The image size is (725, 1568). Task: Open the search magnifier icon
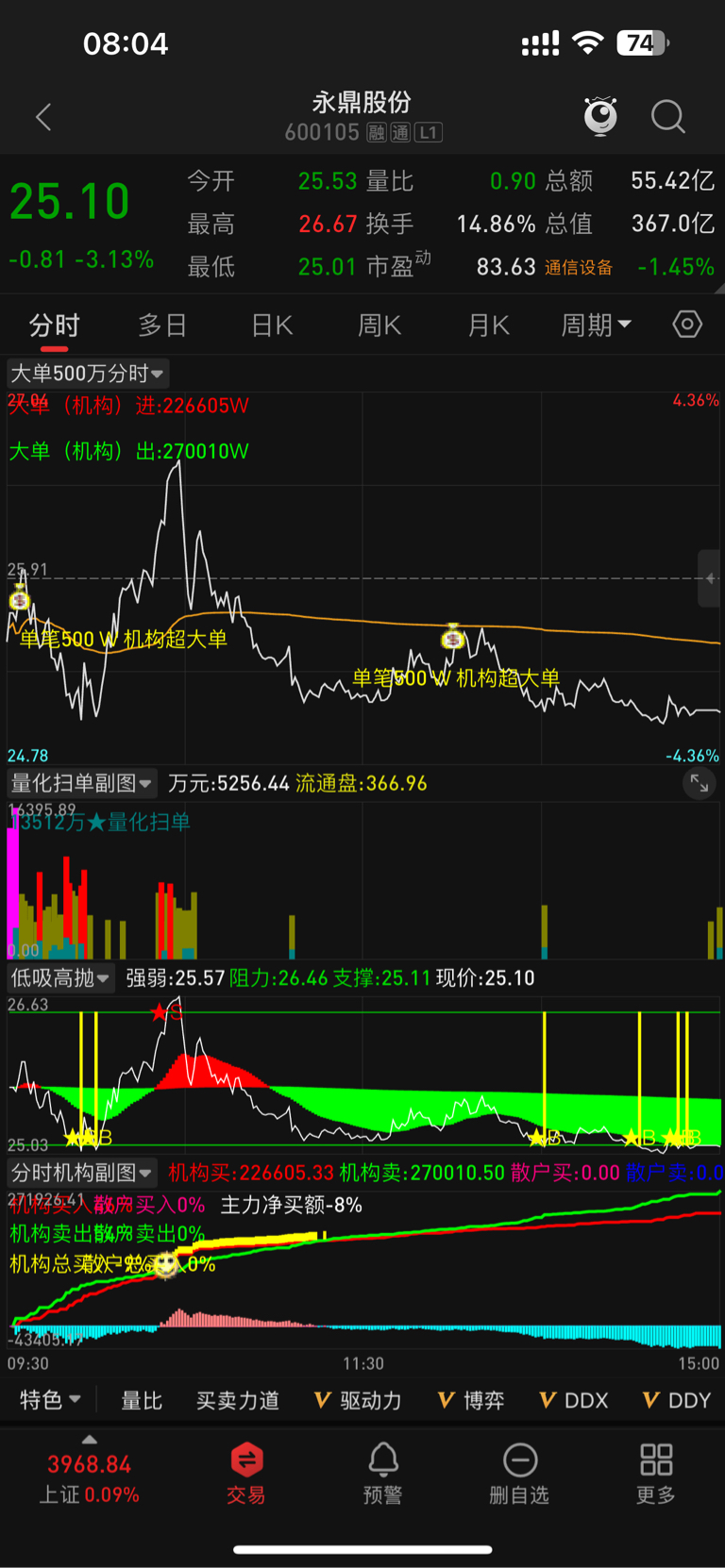(668, 117)
